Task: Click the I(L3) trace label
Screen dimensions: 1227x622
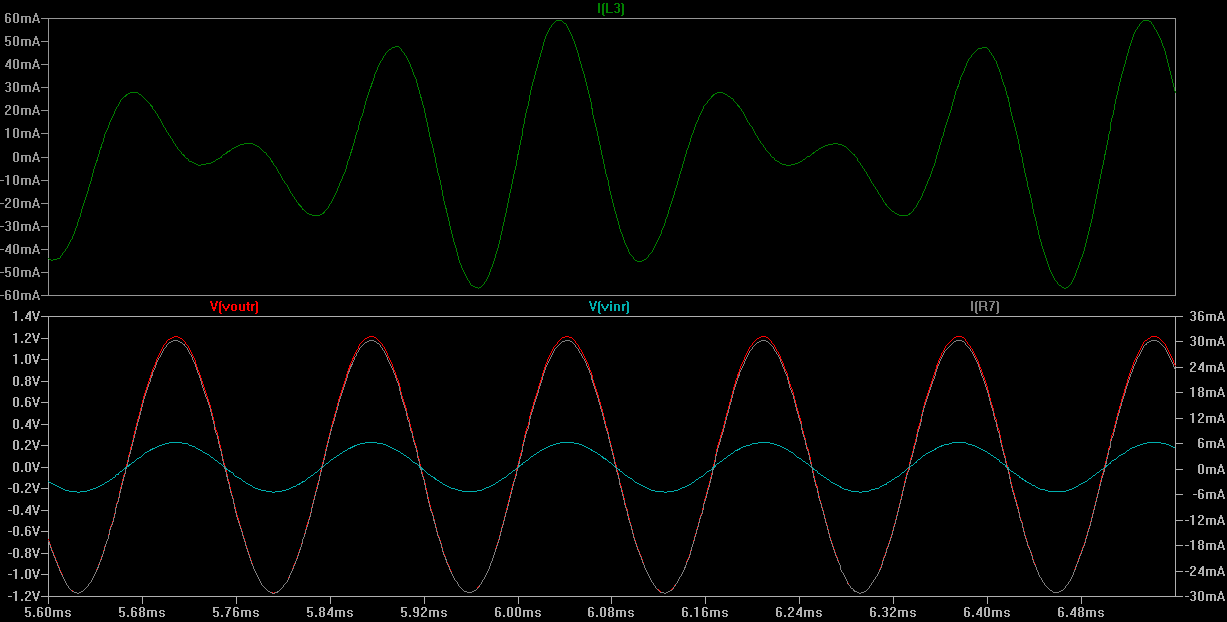Action: (x=611, y=8)
